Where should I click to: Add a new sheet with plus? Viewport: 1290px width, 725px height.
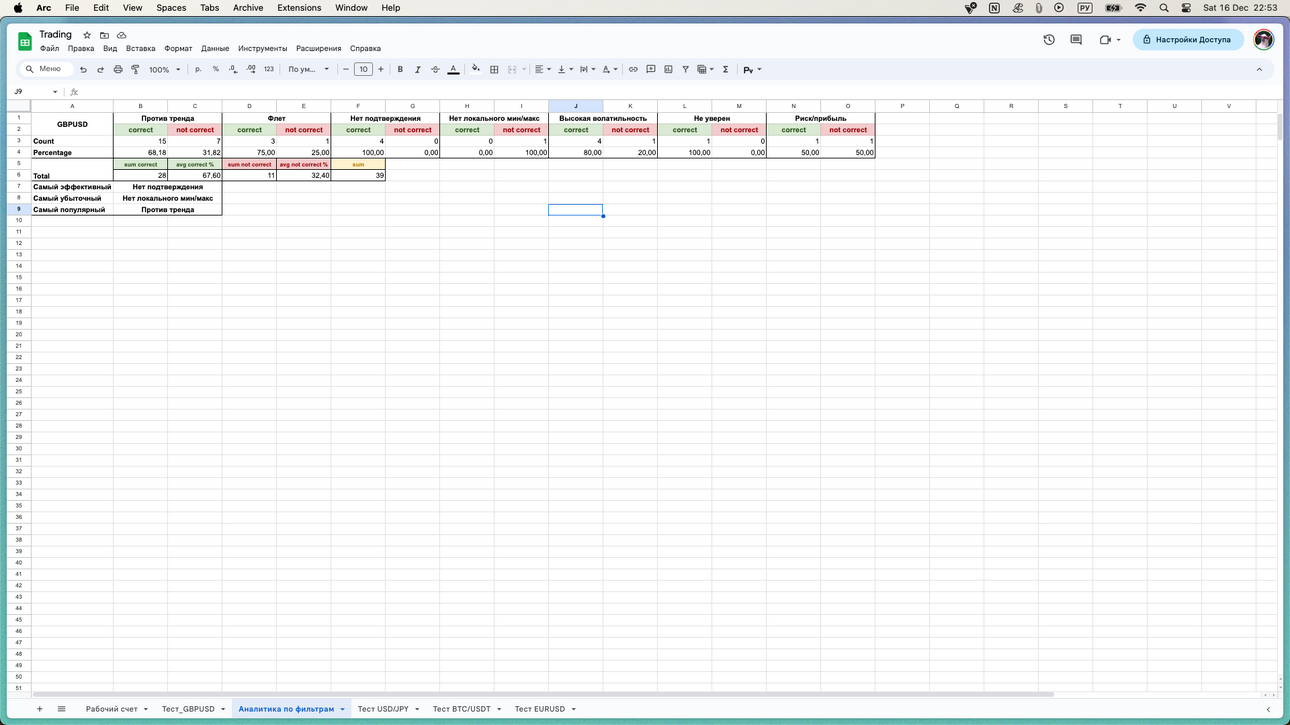point(40,709)
